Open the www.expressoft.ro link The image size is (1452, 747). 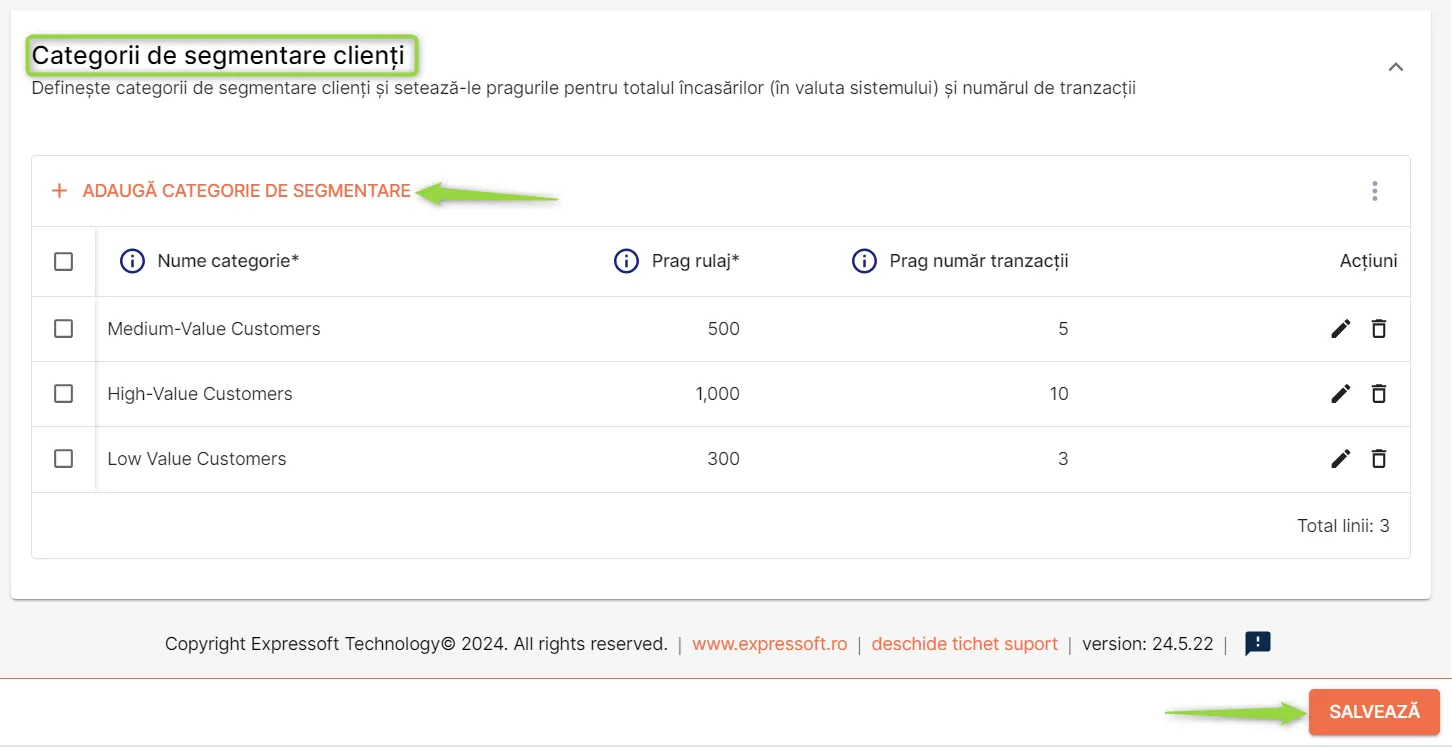pyautogui.click(x=770, y=644)
